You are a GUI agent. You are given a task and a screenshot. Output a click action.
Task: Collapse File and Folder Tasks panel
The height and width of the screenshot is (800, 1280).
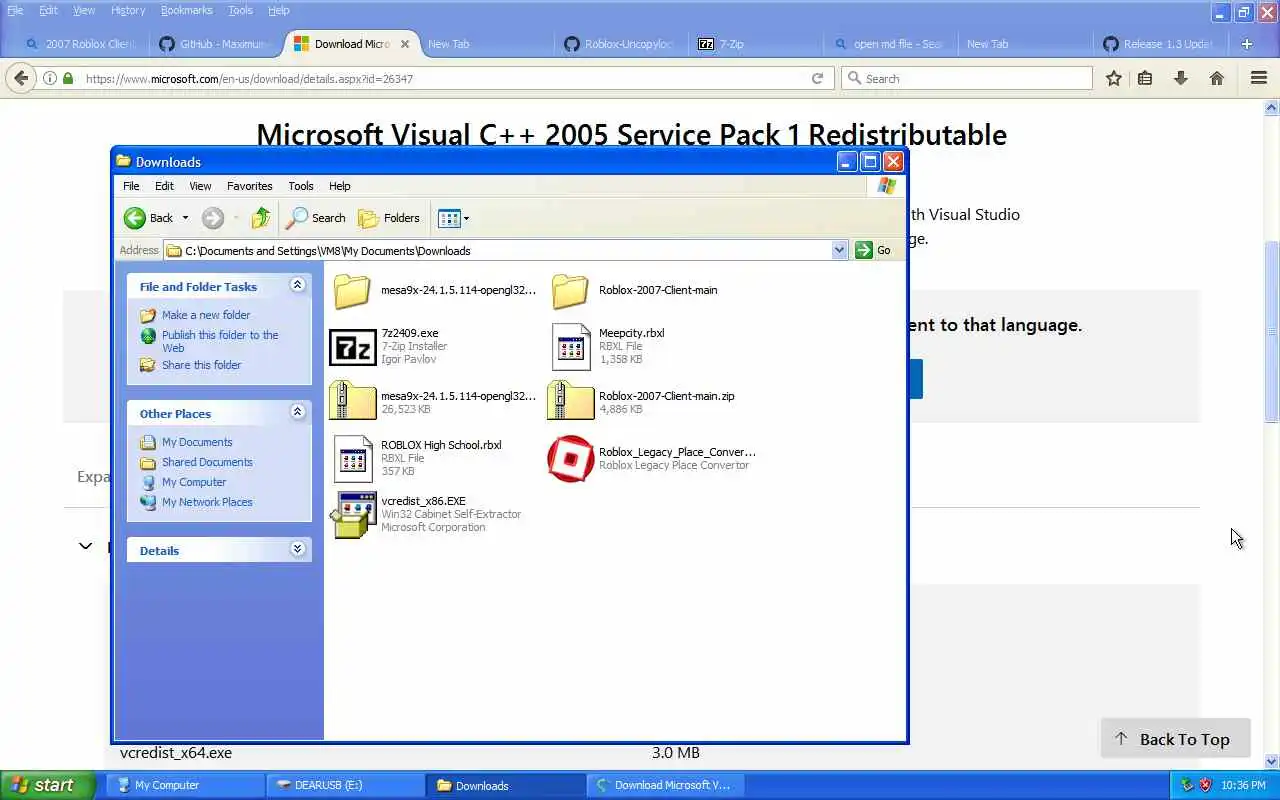[297, 285]
